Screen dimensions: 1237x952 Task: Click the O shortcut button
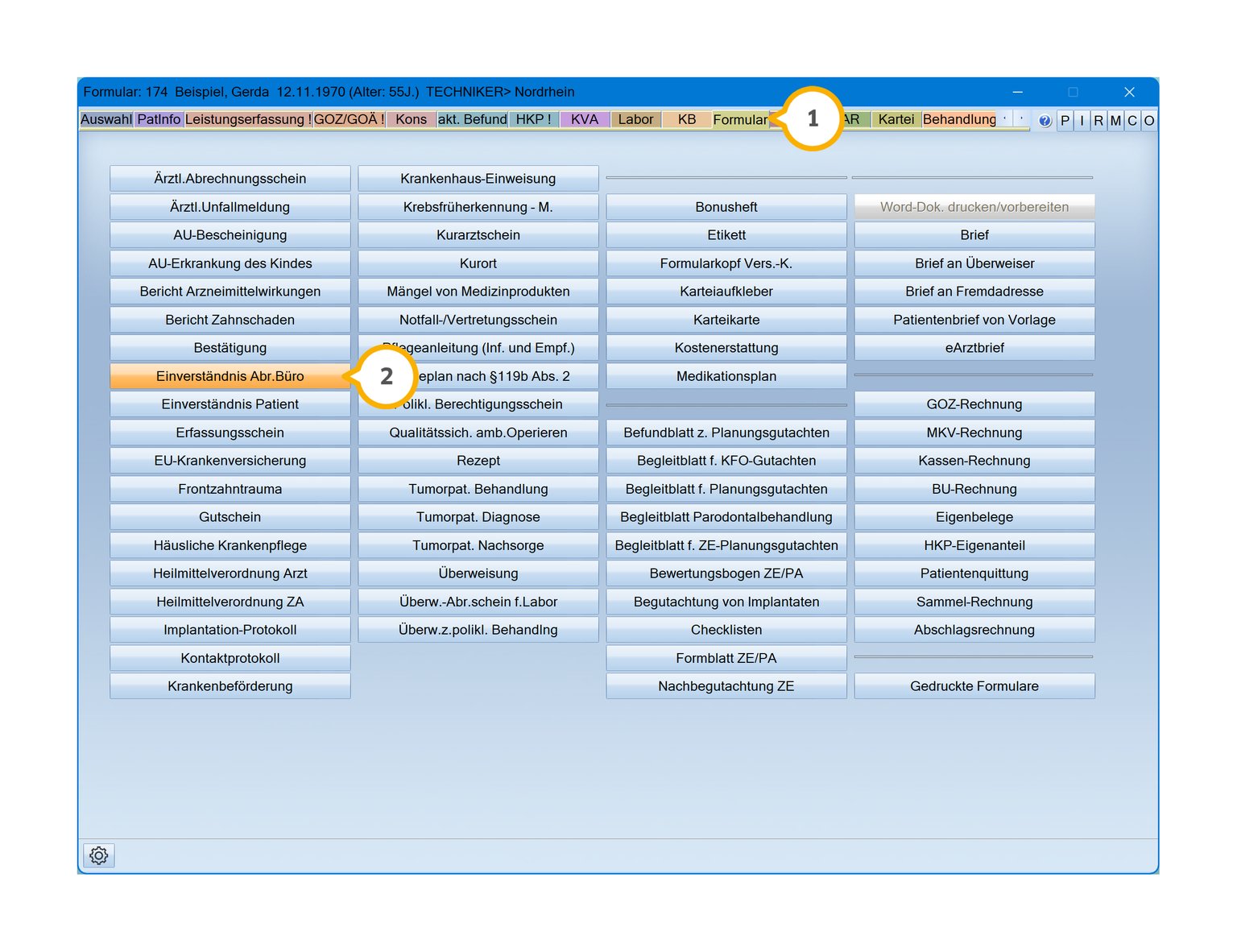(x=1149, y=121)
